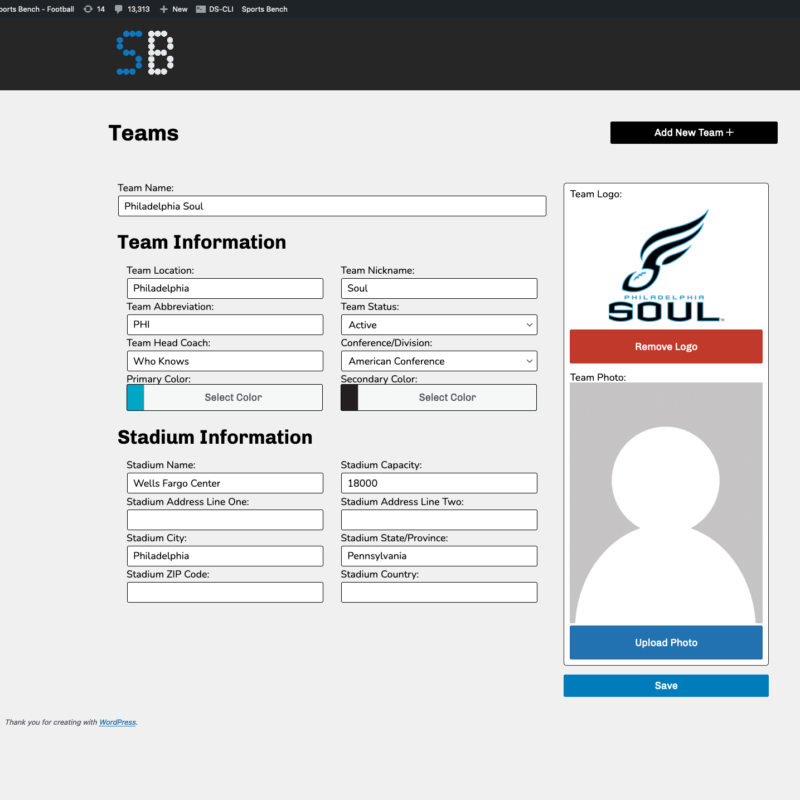800x800 pixels.
Task: Click the Philadelphia Soul logo image
Action: point(666,265)
